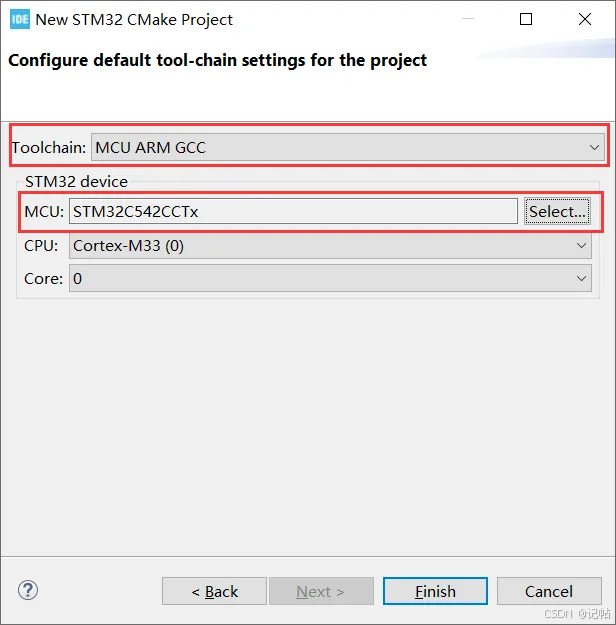Expand the CPU dropdown showing Cortex-M33 (0)
Image resolution: width=616 pixels, height=625 pixels.
click(x=330, y=246)
